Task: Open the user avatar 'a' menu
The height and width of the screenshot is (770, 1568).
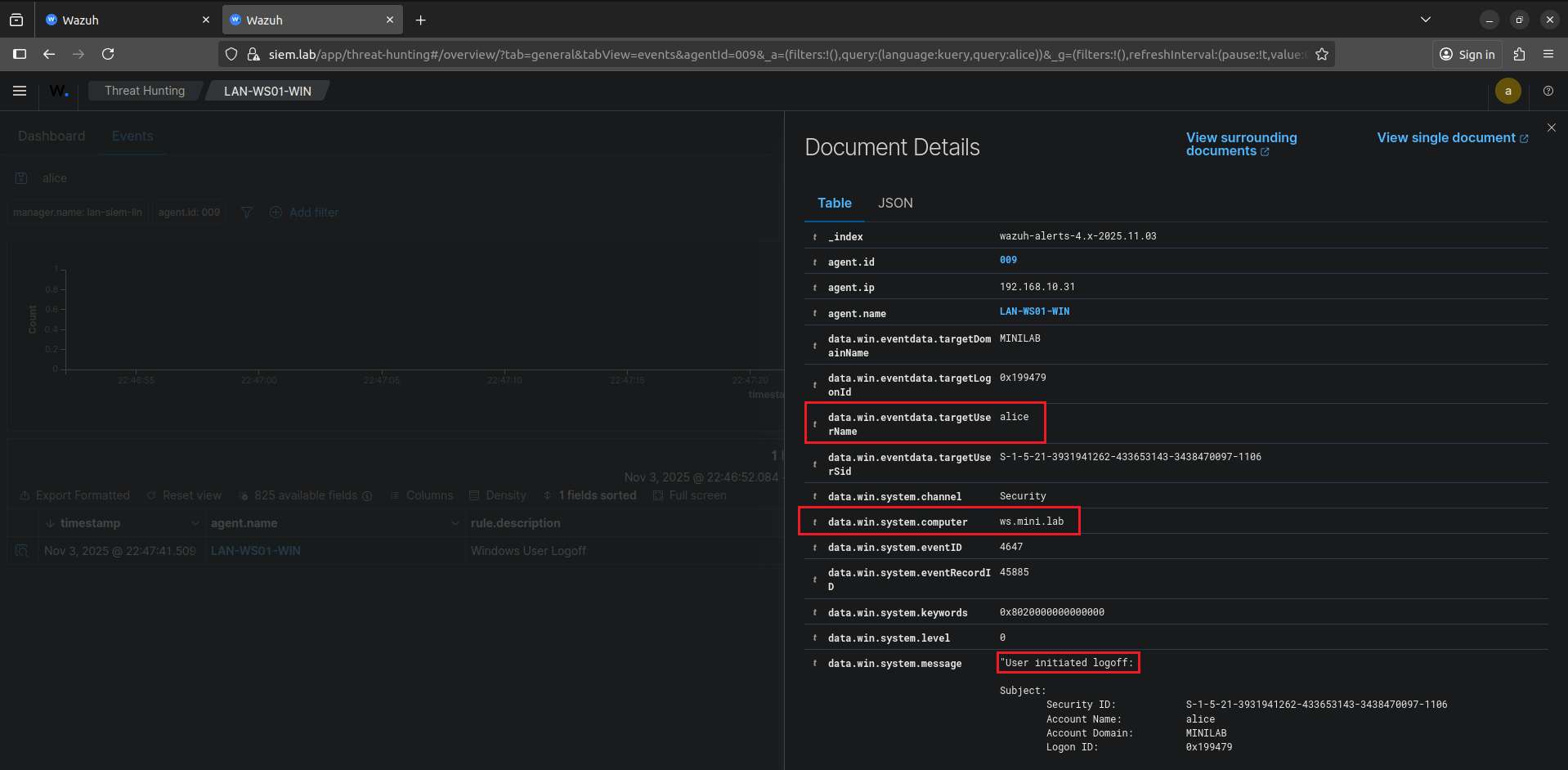Action: tap(1508, 91)
